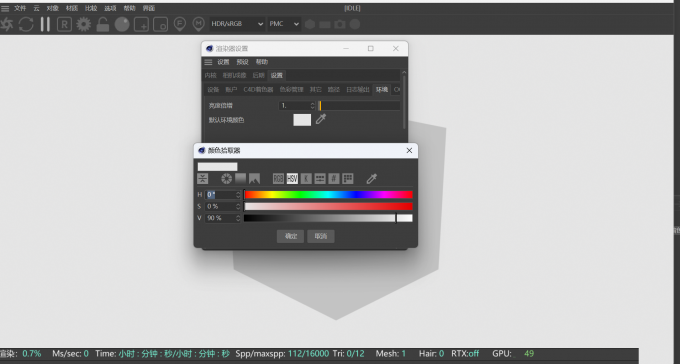Click the rainbow hue slider bar

click(328, 195)
